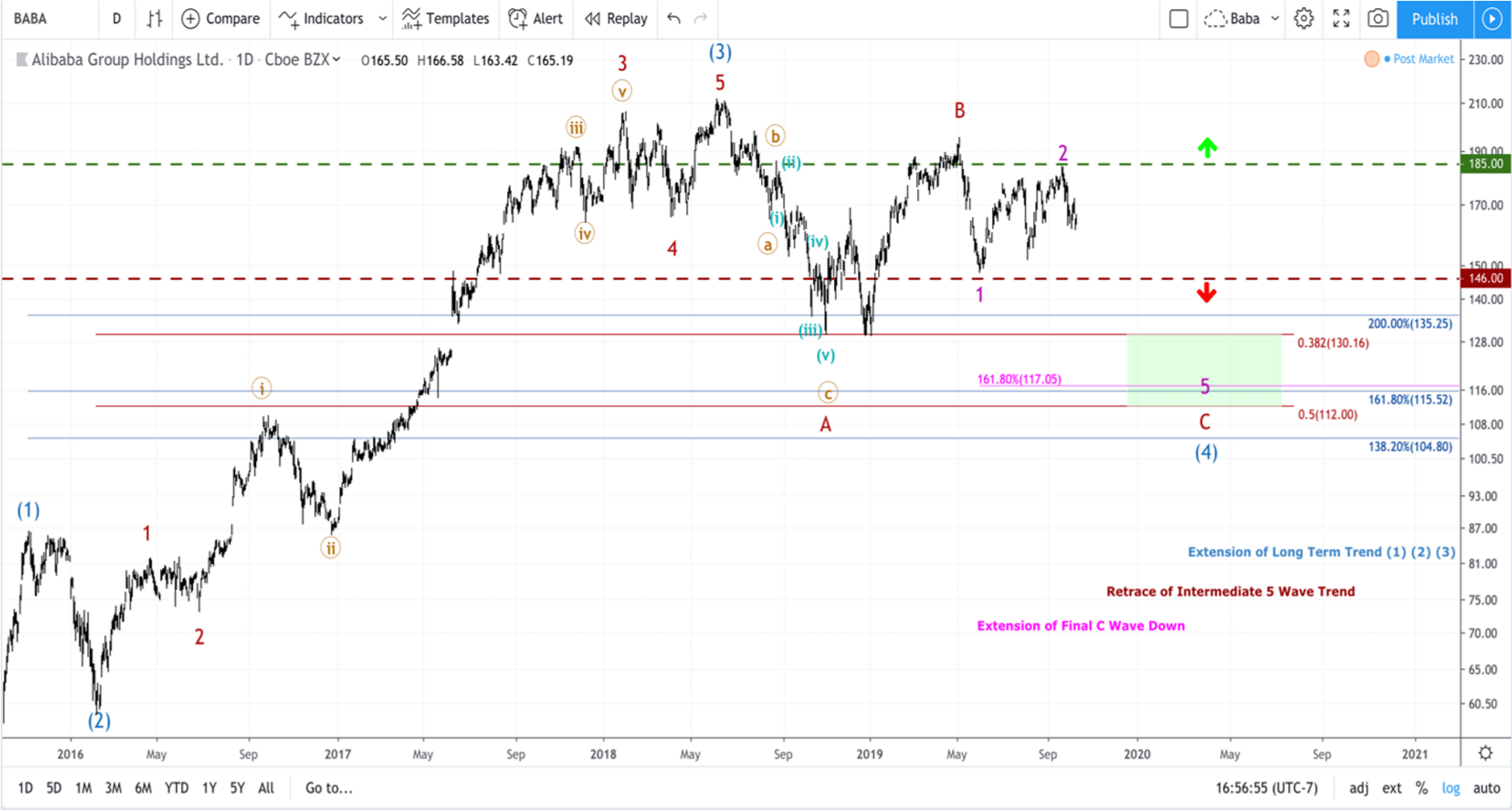
Task: Take a snapshot with camera icon
Action: coord(1378,19)
